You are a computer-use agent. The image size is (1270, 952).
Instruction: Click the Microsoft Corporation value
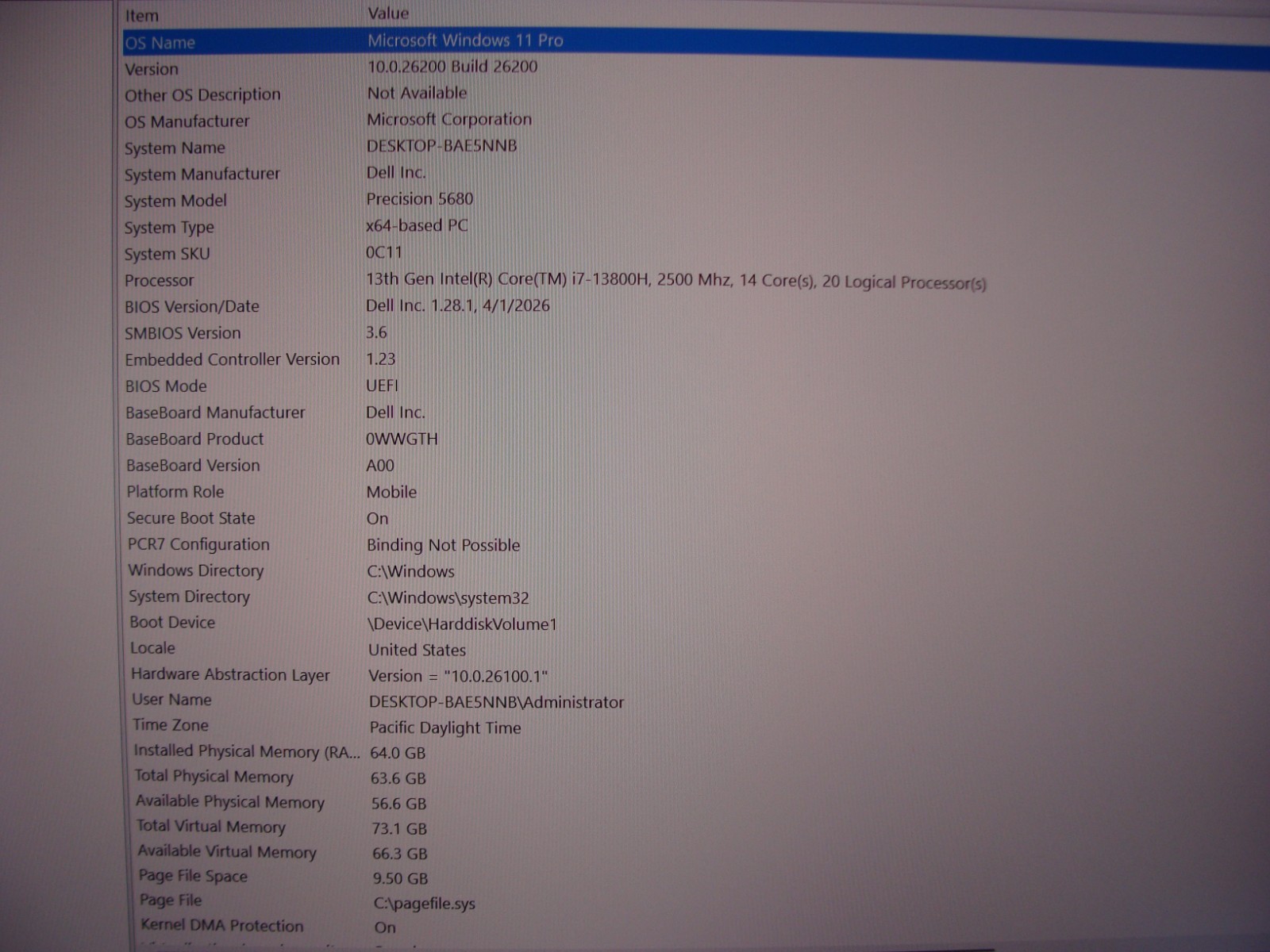point(449,119)
